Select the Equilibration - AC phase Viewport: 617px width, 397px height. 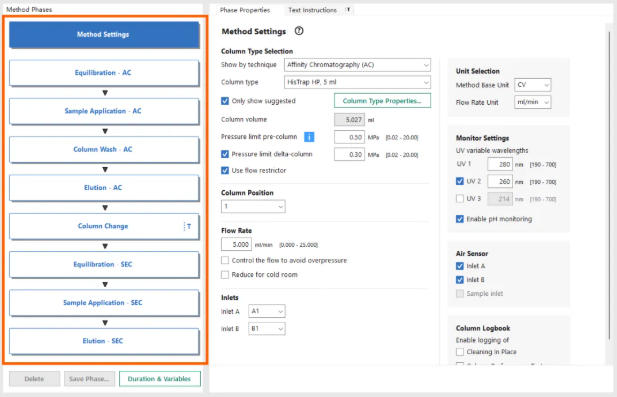tap(104, 73)
